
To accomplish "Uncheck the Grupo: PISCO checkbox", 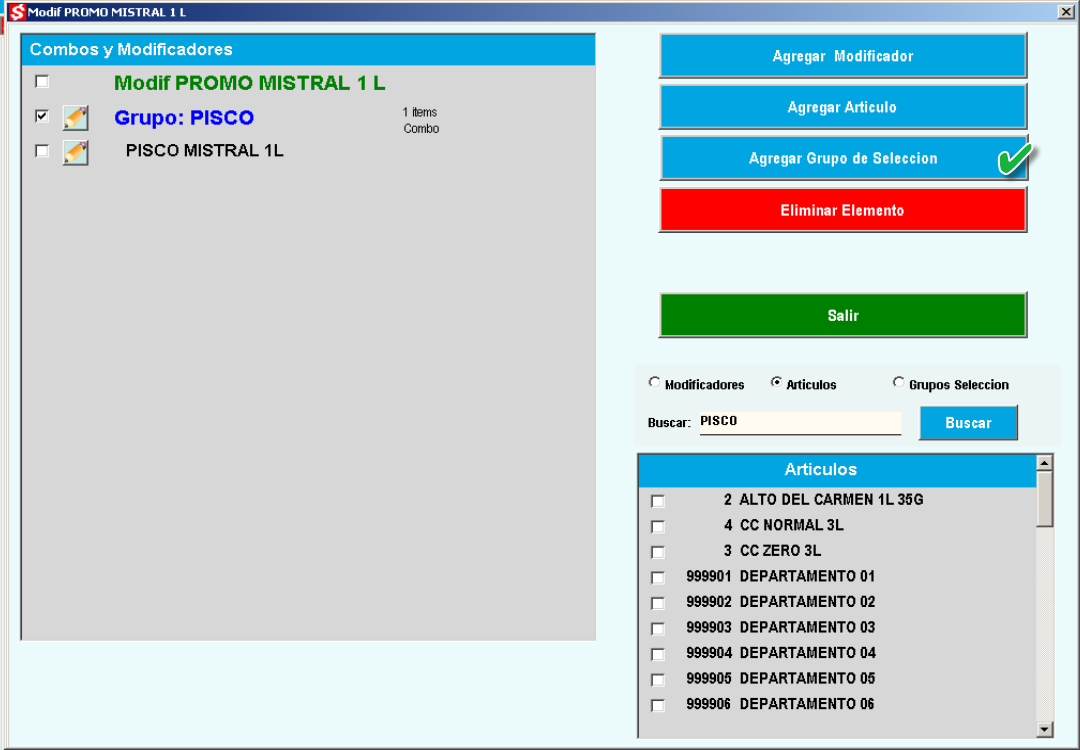I will click(42, 116).
